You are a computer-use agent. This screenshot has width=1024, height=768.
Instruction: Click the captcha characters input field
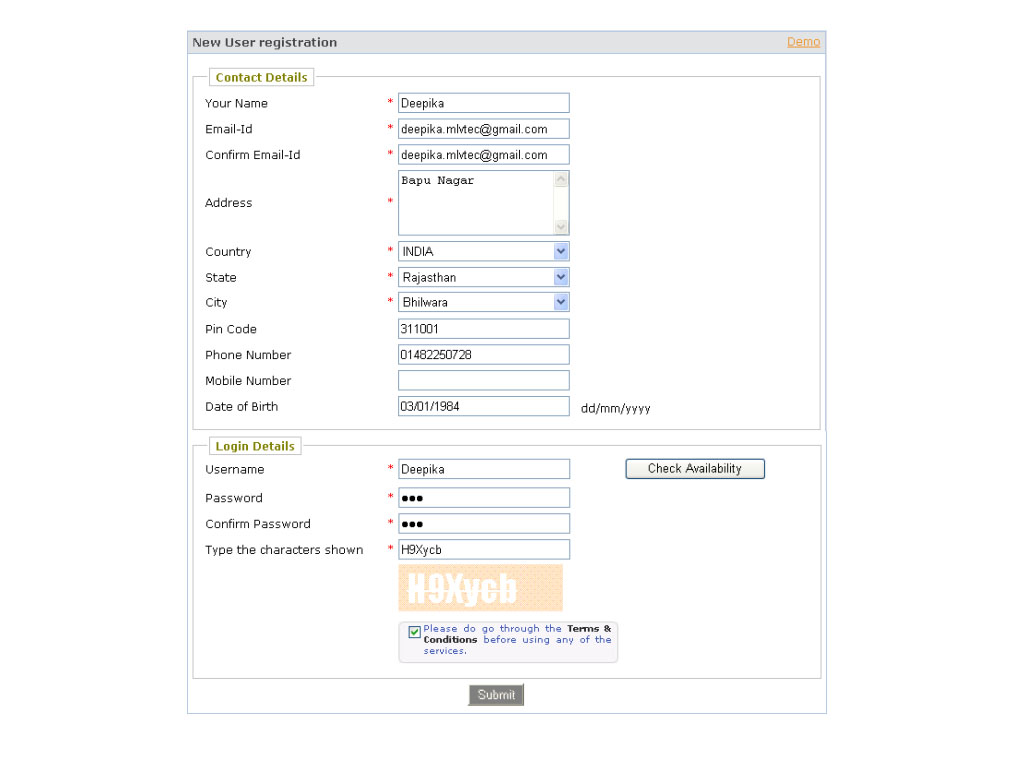(x=483, y=550)
